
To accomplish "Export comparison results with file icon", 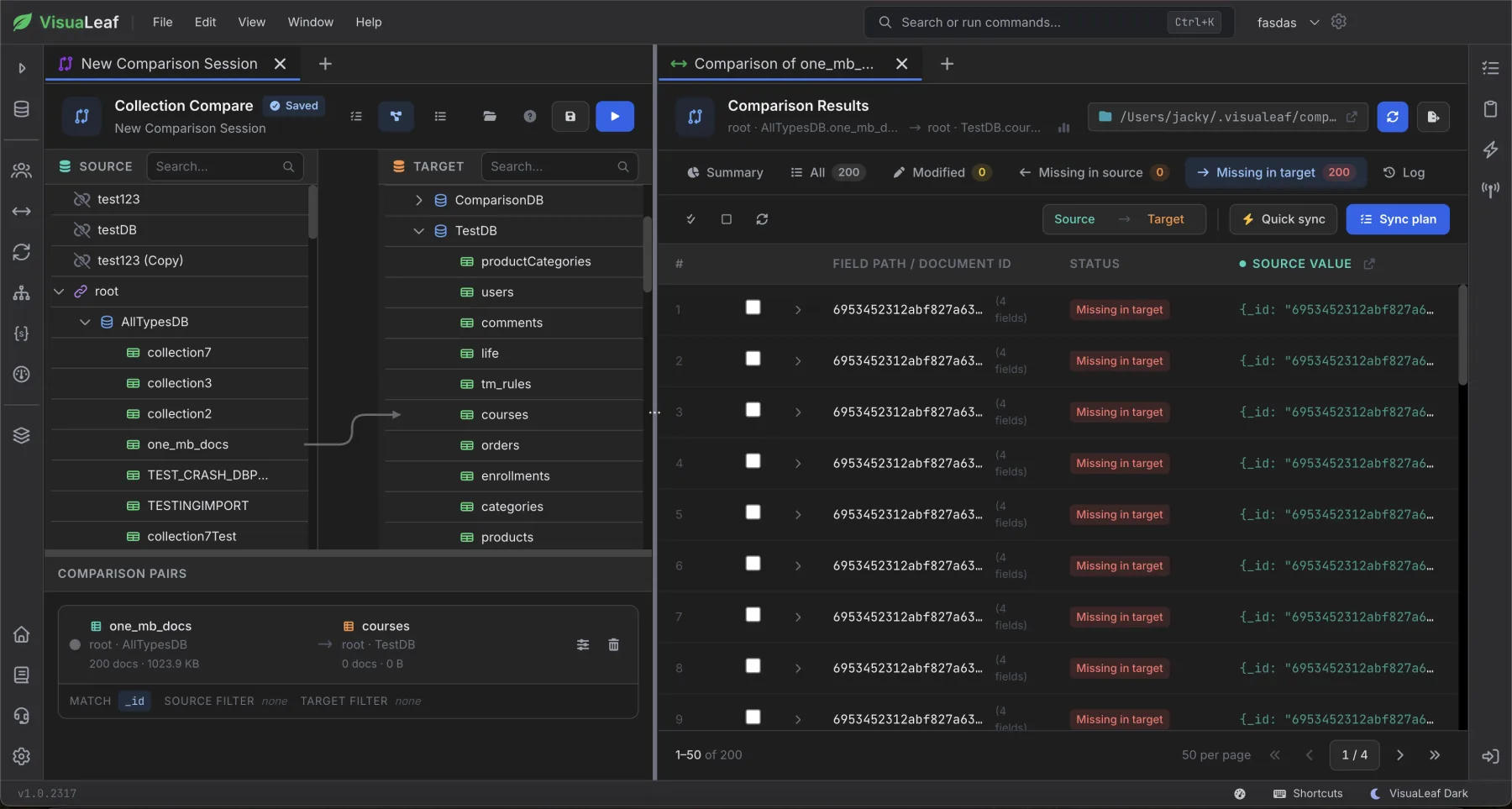I will tap(1433, 117).
